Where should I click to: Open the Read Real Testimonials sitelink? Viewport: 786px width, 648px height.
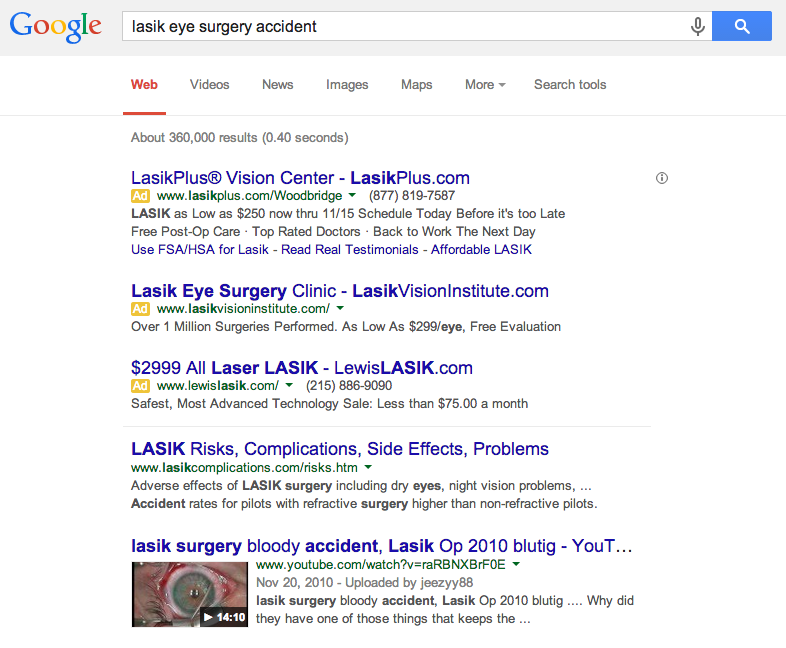[349, 250]
